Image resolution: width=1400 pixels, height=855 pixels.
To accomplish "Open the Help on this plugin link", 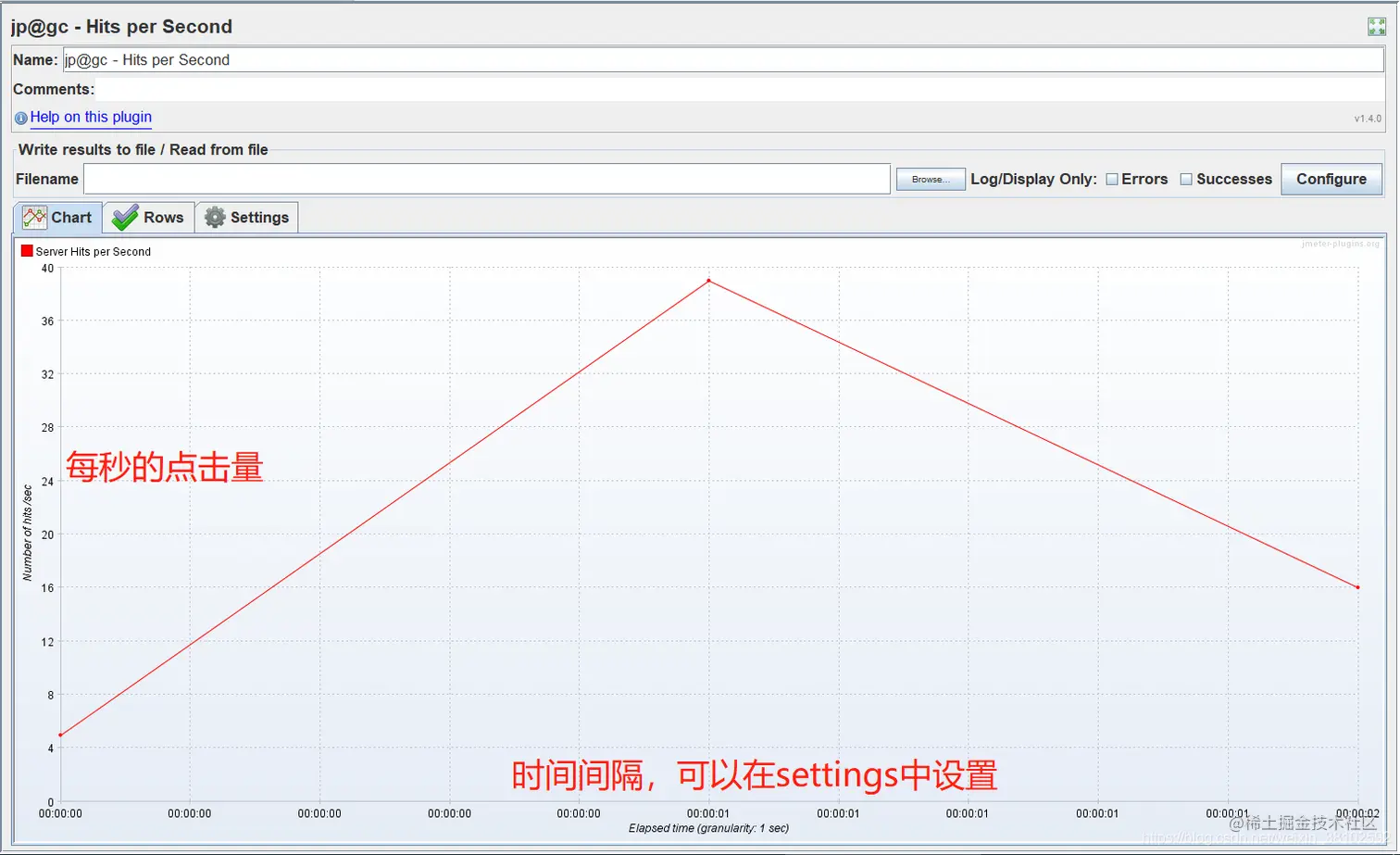I will (91, 117).
